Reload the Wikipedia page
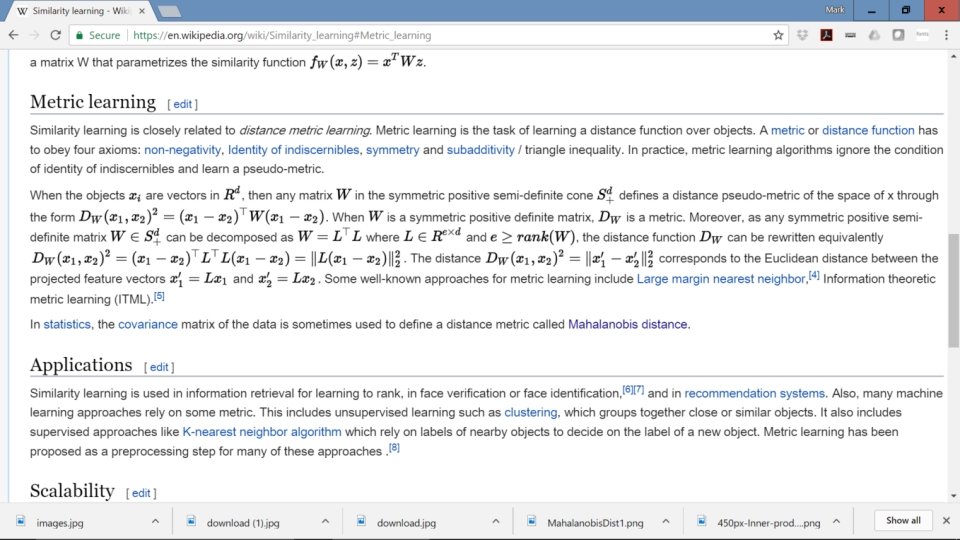 (55, 36)
